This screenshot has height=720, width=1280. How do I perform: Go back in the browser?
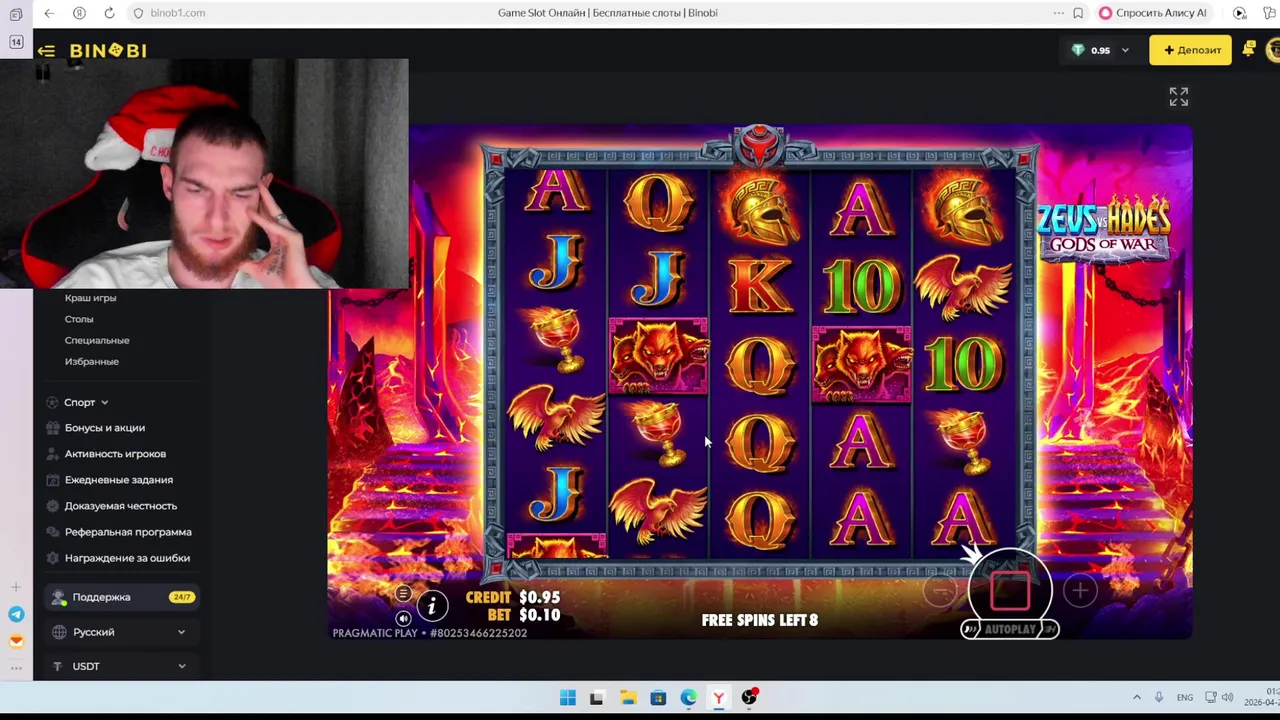(x=49, y=13)
